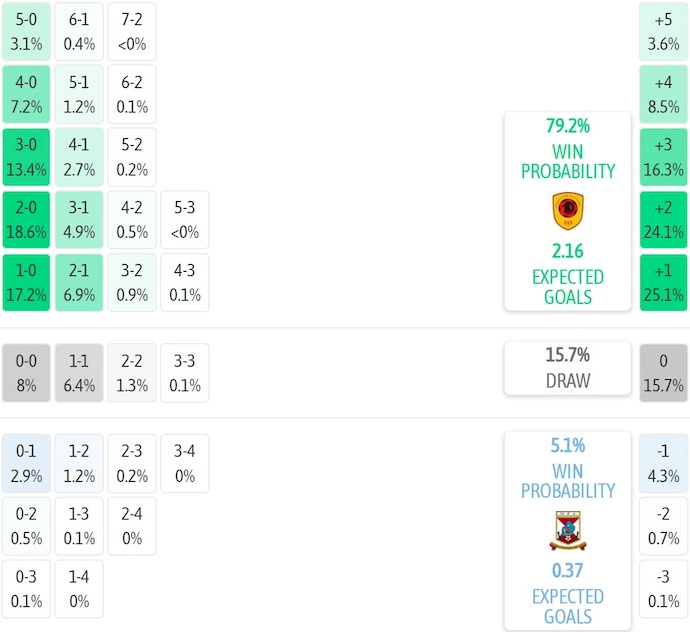Open the 5.1% win probability card
The image size is (690, 632).
point(567,468)
